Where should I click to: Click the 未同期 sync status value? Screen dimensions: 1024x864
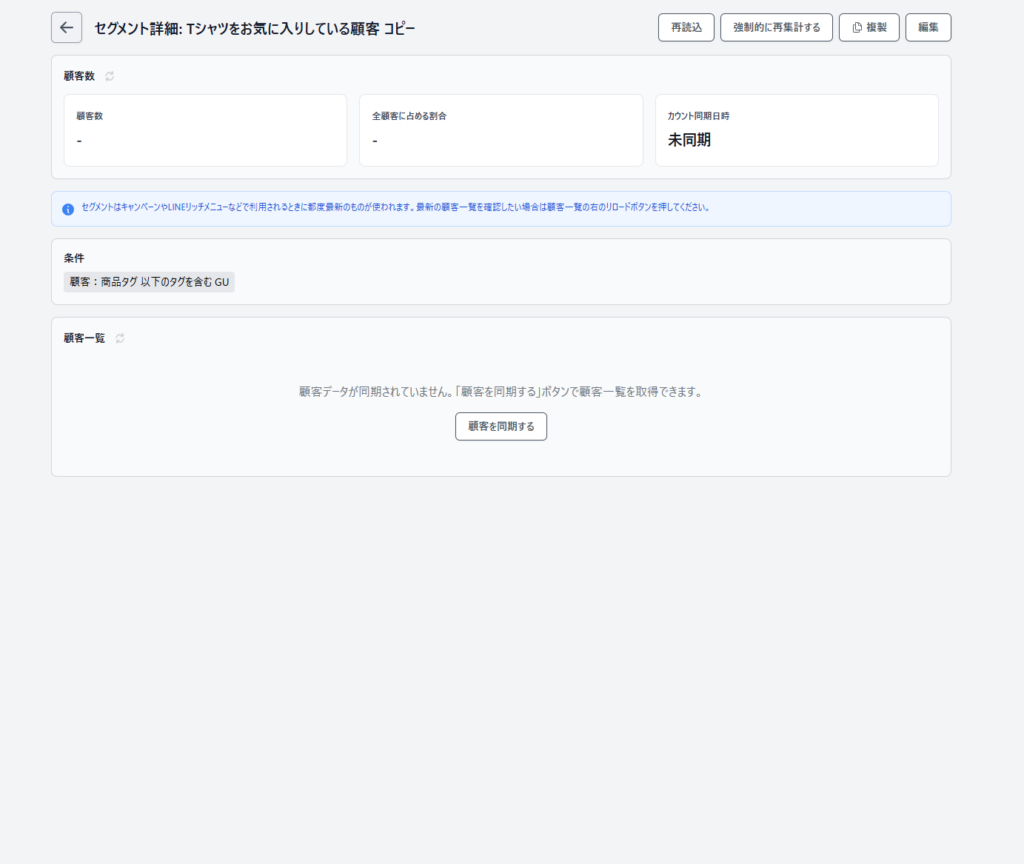pos(689,140)
